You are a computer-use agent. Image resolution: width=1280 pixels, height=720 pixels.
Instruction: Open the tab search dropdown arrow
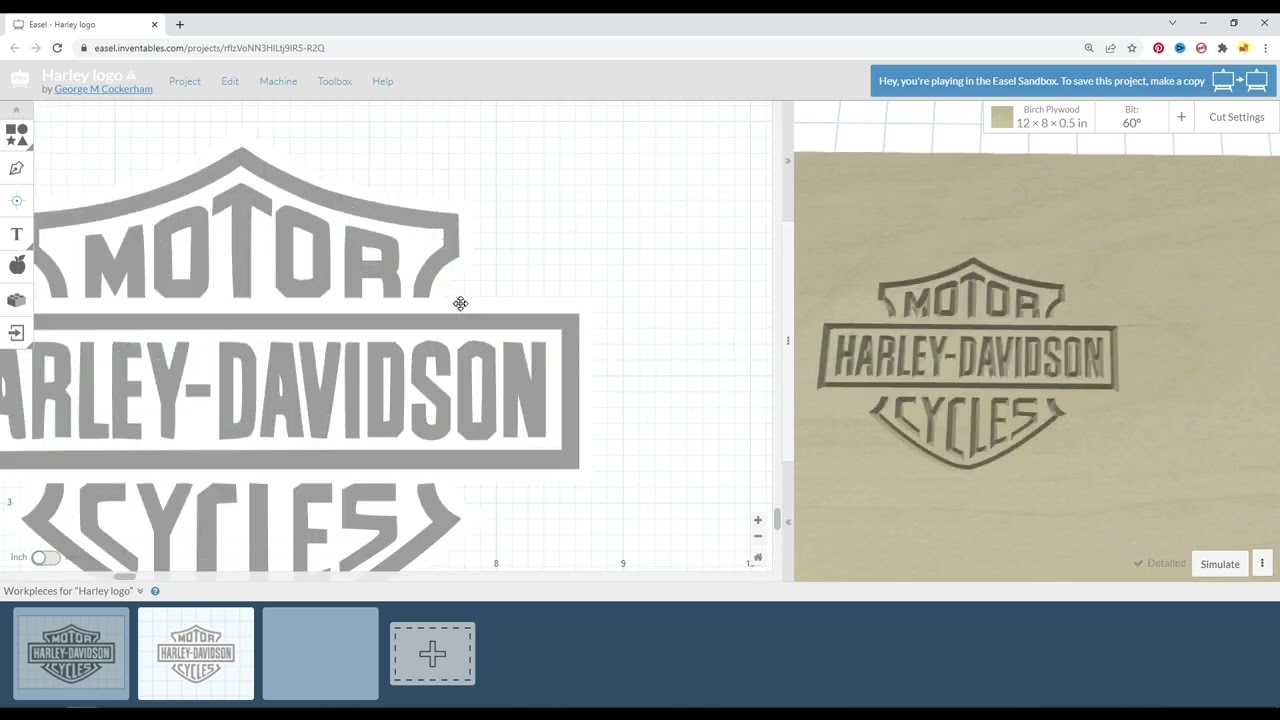(x=1172, y=23)
